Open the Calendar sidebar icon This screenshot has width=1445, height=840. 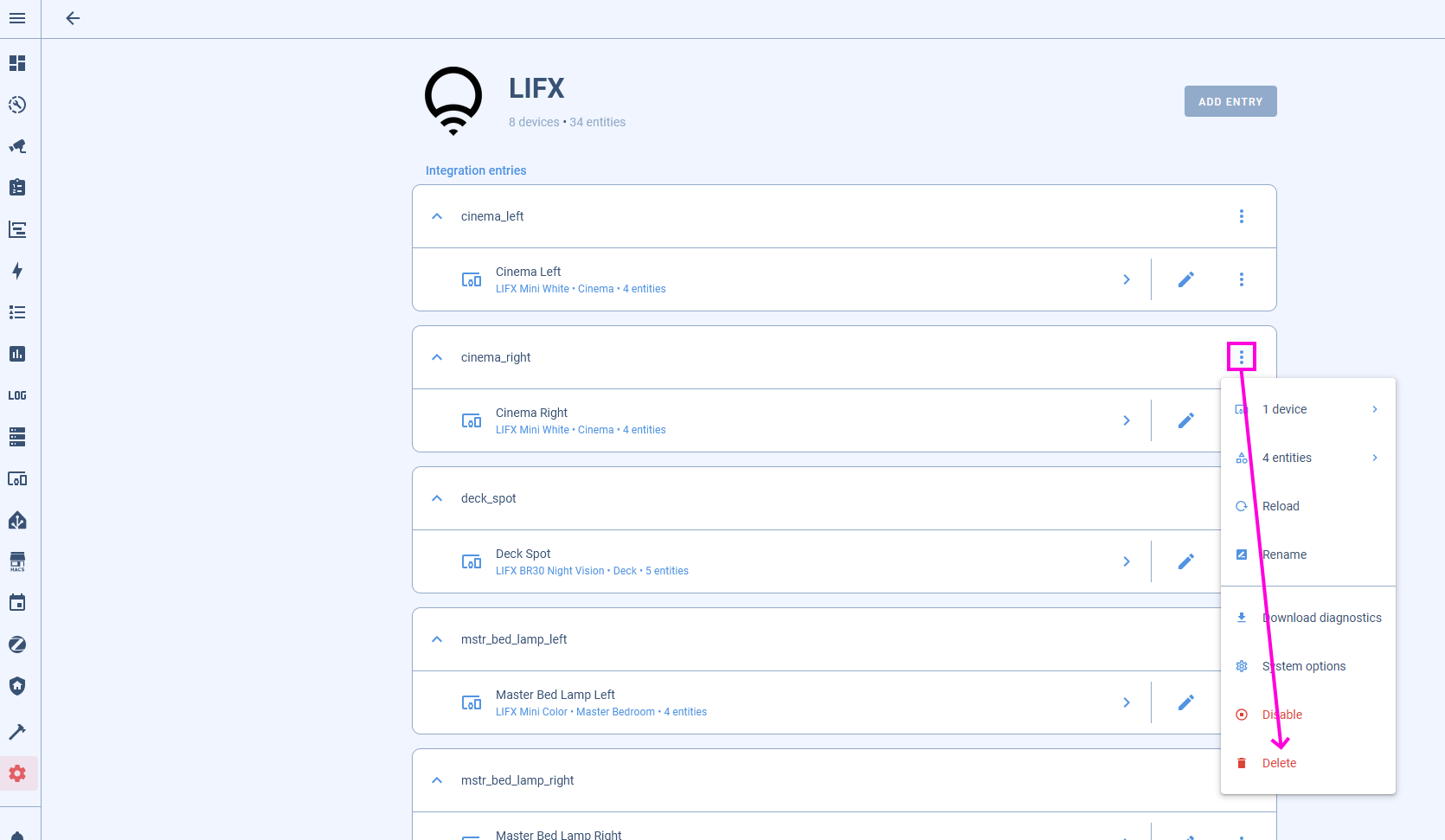pos(17,603)
